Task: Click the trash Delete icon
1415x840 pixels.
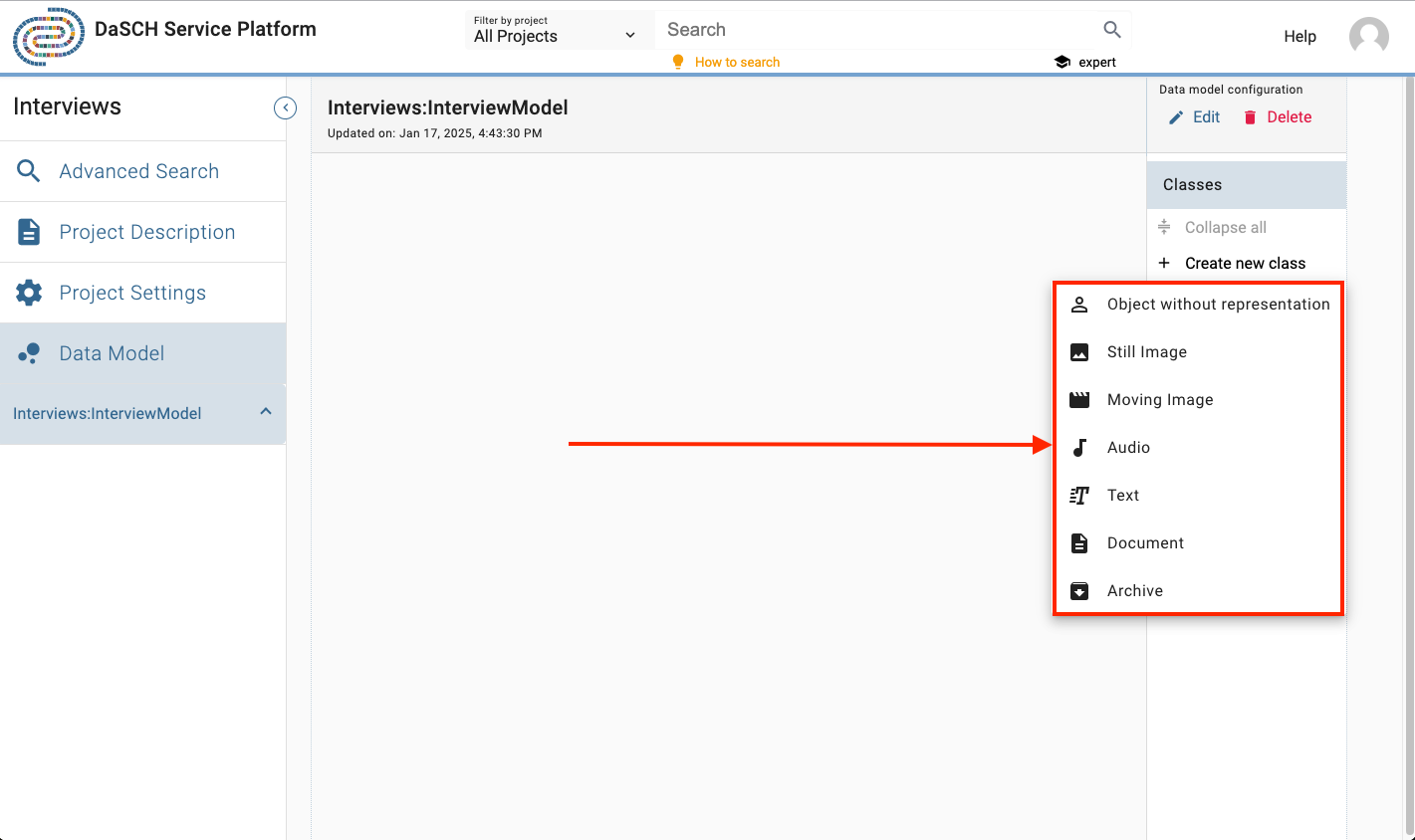Action: coord(1251,117)
